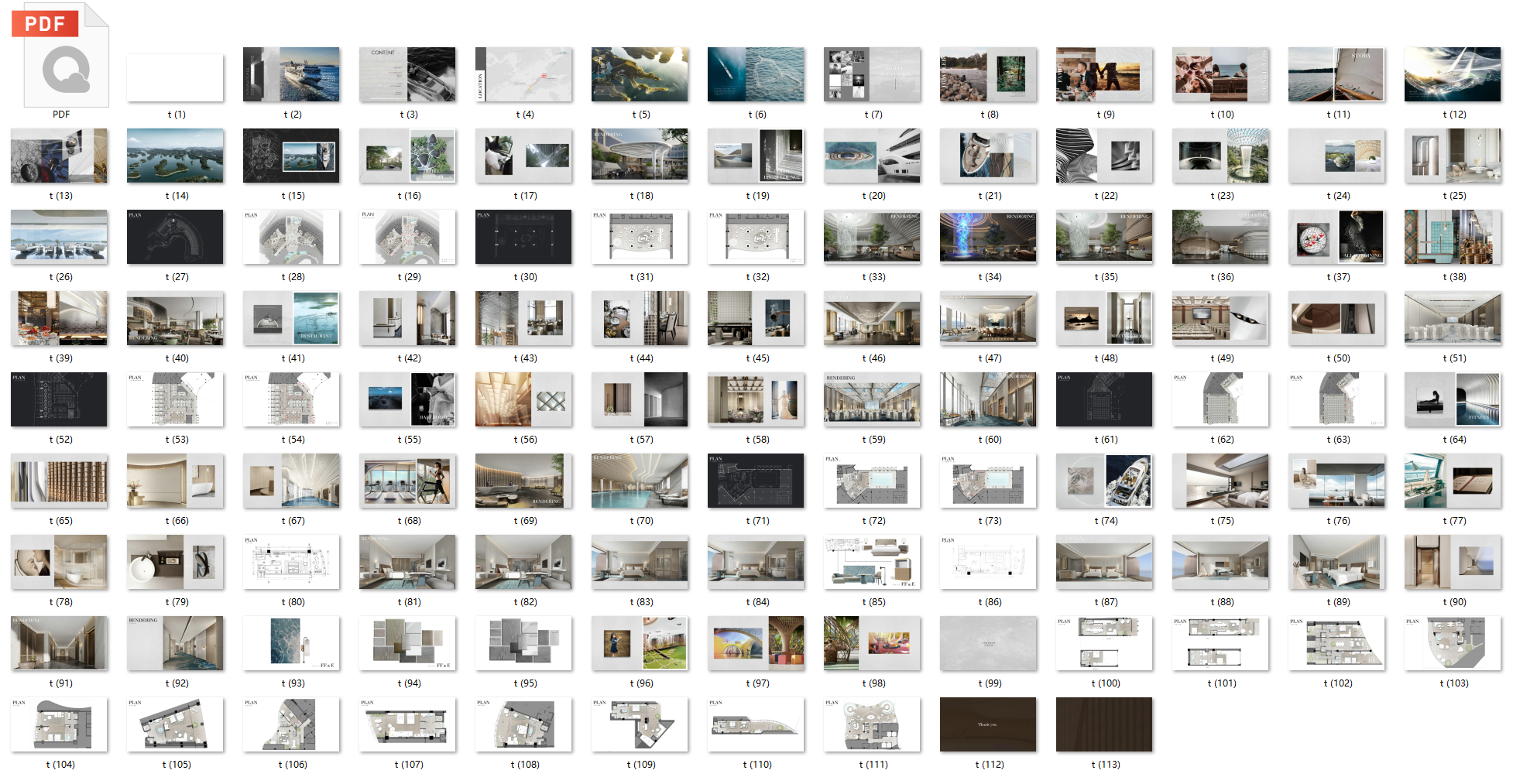The width and height of the screenshot is (1513, 784).
Task: Open the location map thumbnail t (4)
Action: coord(523,74)
